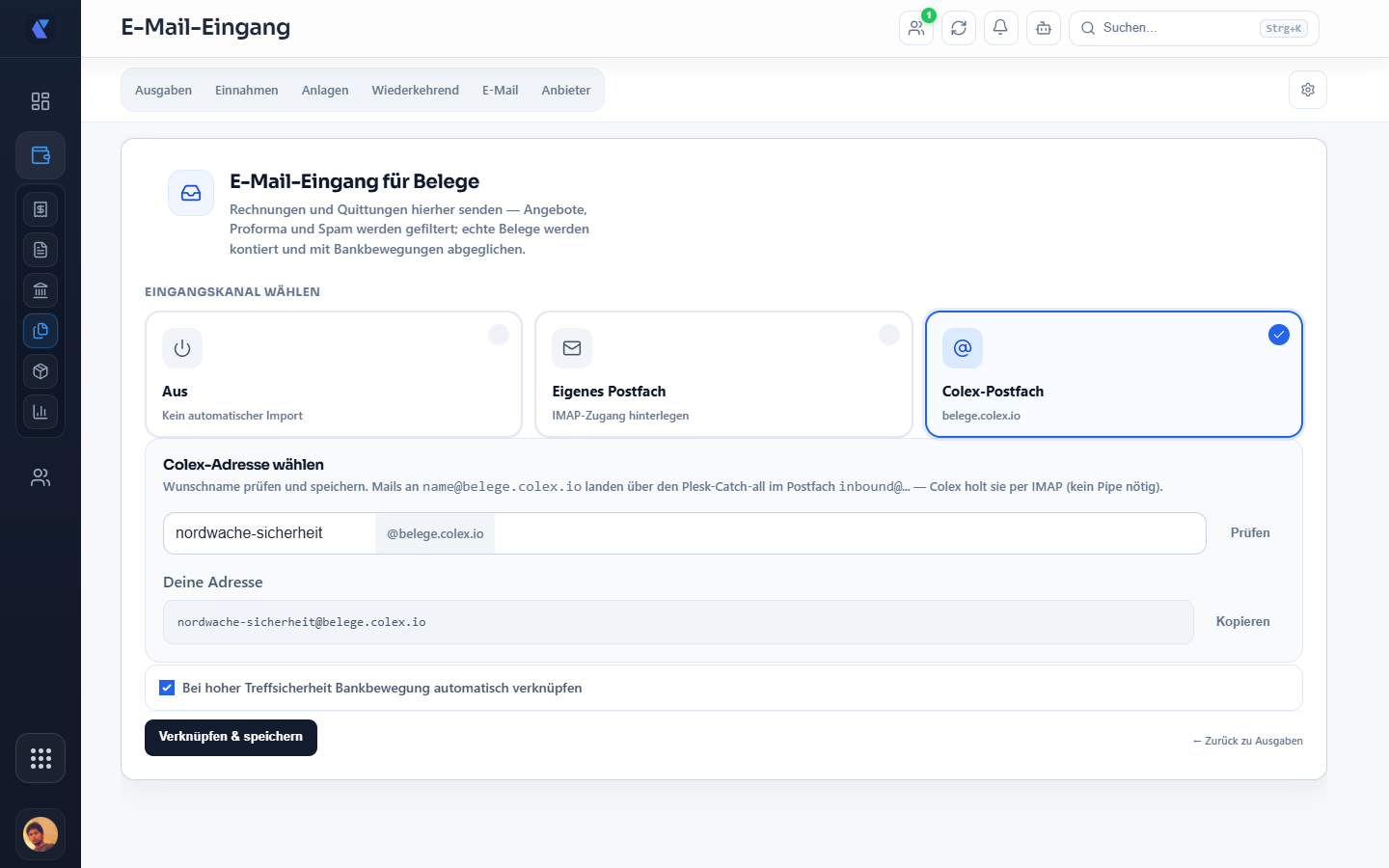Switch to the E-Mail tab
The width and height of the screenshot is (1389, 868).
pos(501,90)
